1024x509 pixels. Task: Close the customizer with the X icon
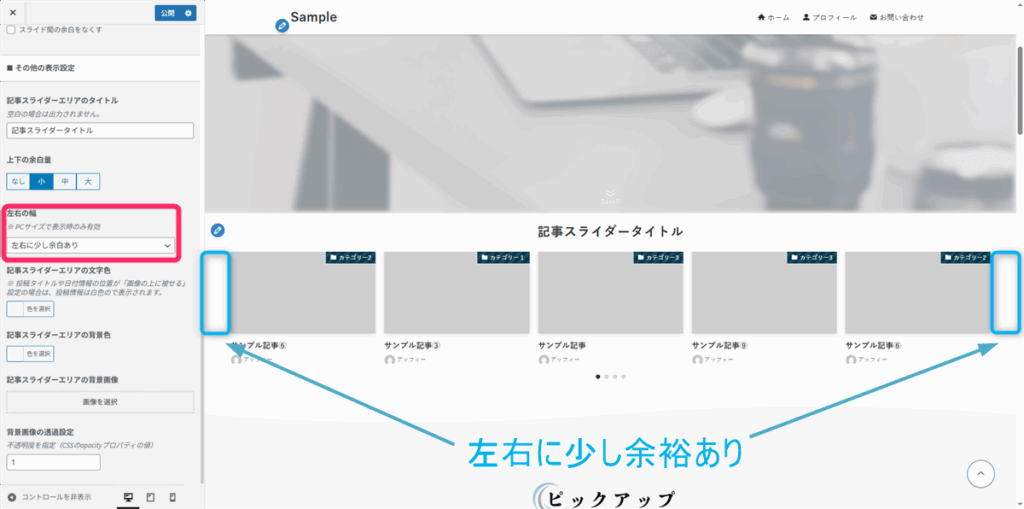pyautogui.click(x=13, y=12)
